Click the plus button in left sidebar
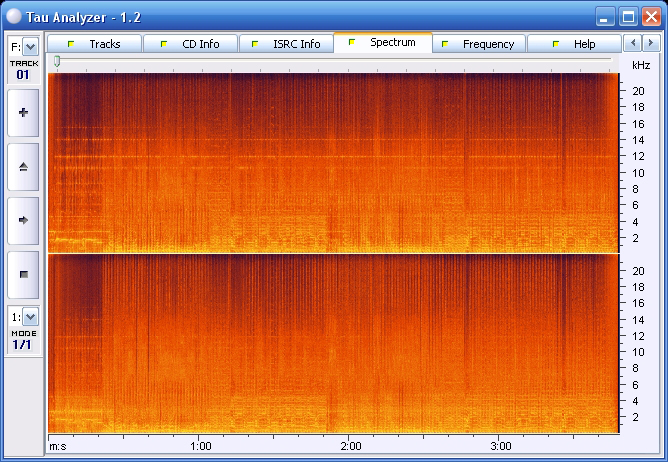Viewport: 668px width, 462px height. (23, 113)
